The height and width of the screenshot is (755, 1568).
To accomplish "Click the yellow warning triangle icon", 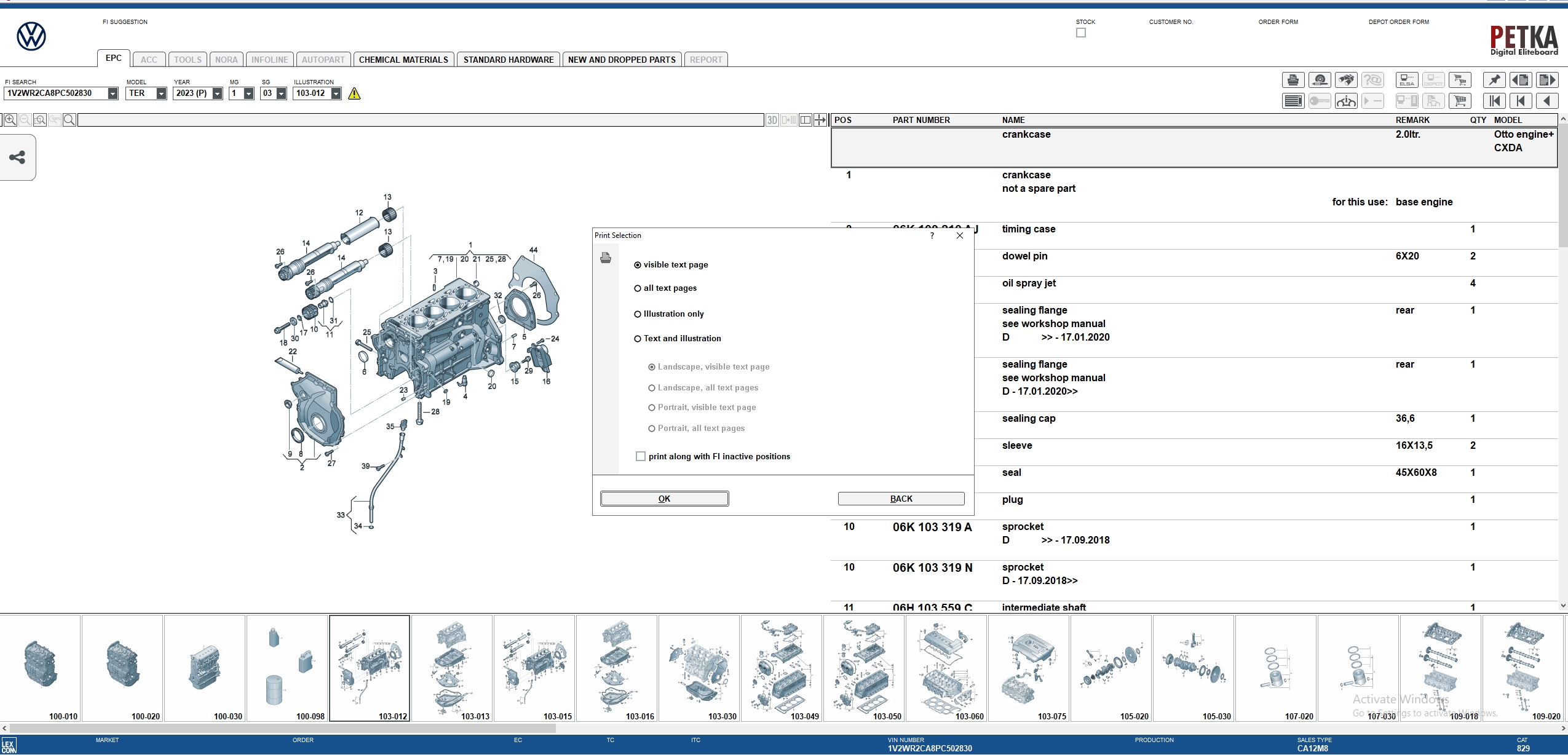I will 354,93.
